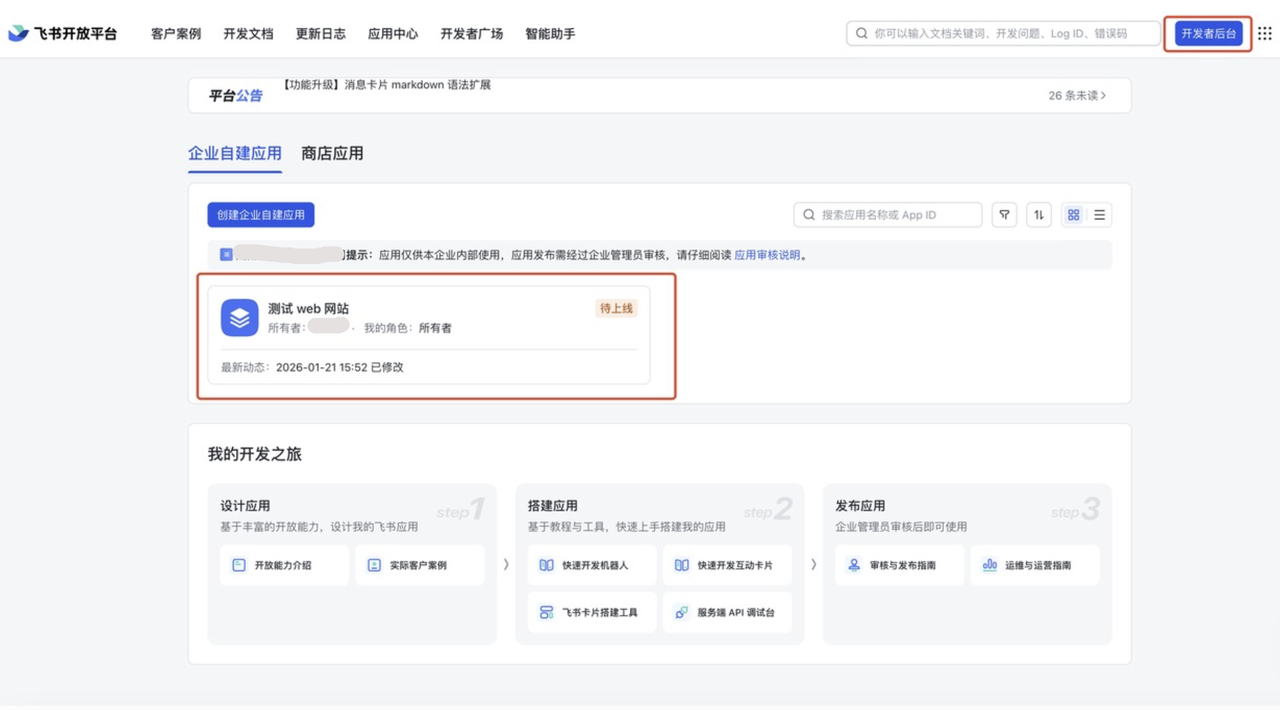Click the 测试 web 网站 app name
The width and height of the screenshot is (1280, 710).
click(x=308, y=309)
